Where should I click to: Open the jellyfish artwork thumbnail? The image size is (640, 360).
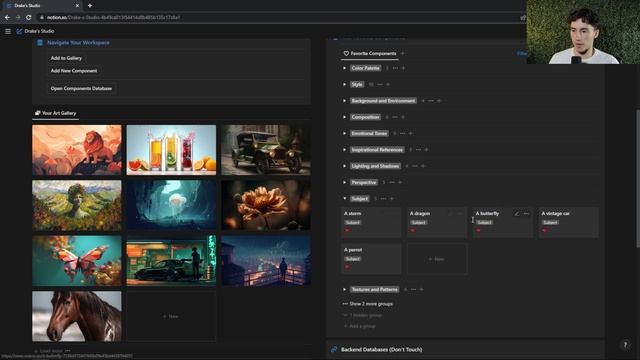(x=171, y=205)
